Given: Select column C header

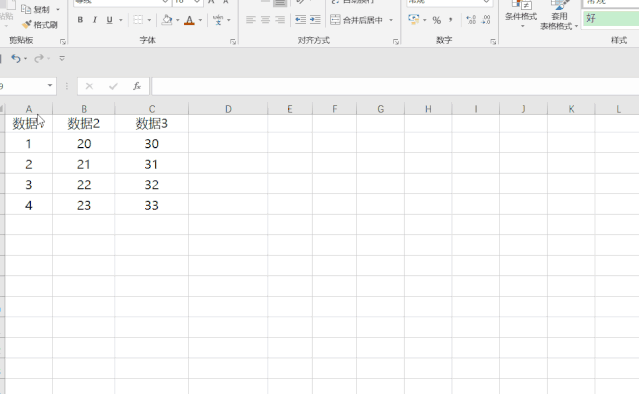Looking at the screenshot, I should (152, 109).
